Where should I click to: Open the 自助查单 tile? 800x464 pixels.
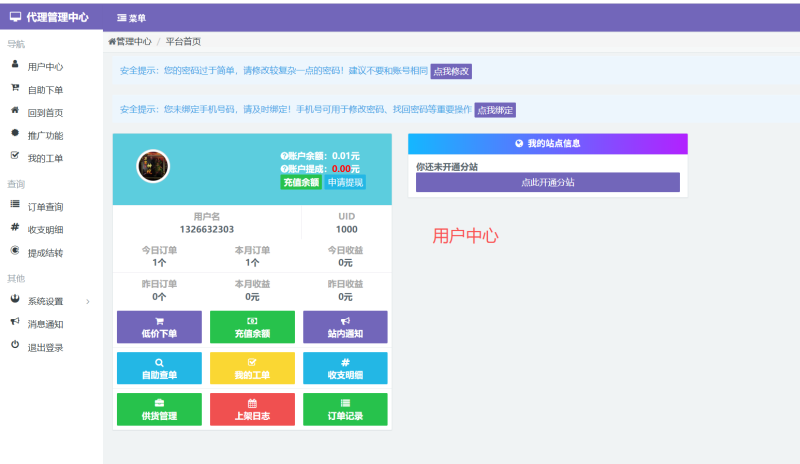pos(159,368)
